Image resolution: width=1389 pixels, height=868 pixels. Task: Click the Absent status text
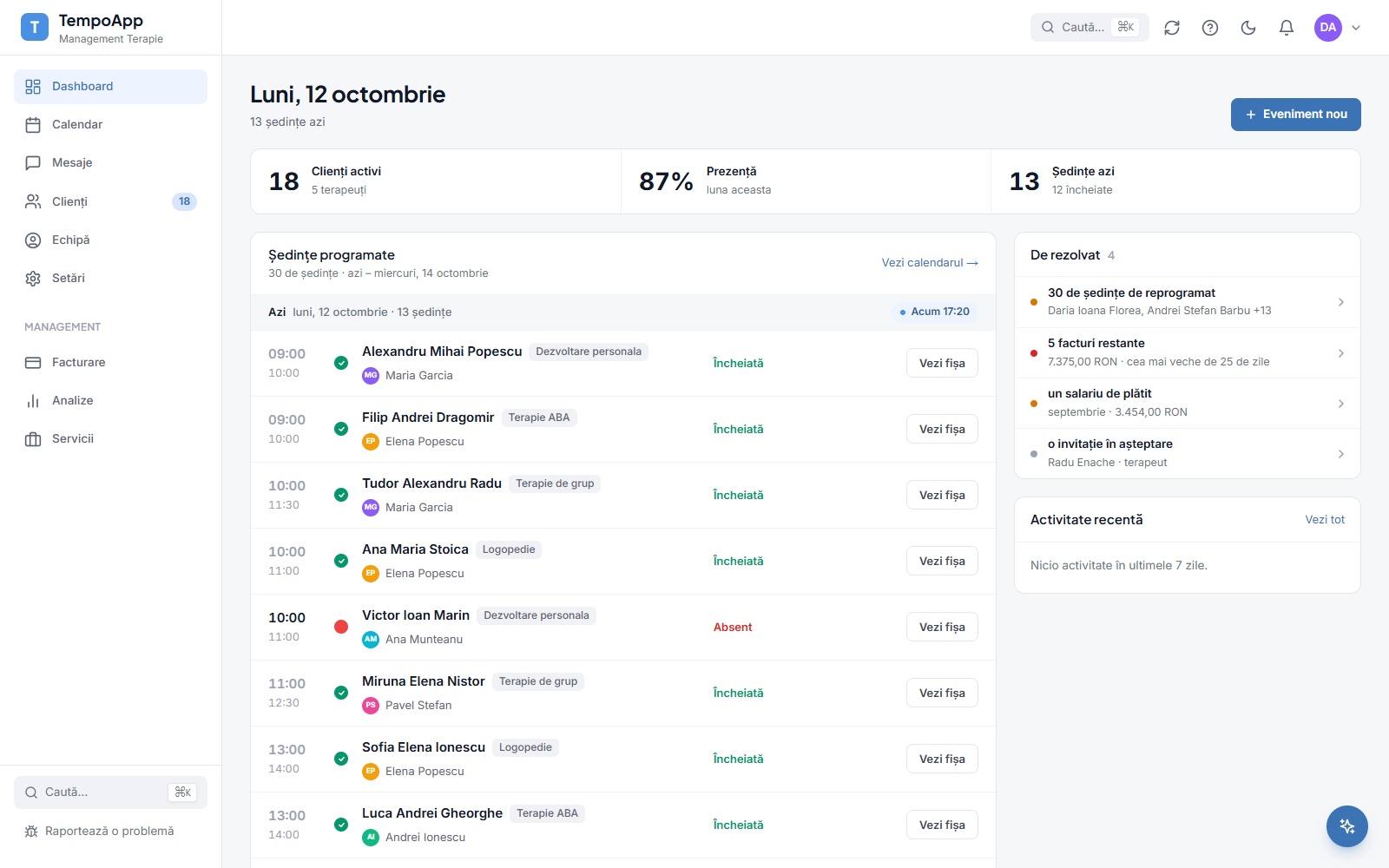(733, 628)
